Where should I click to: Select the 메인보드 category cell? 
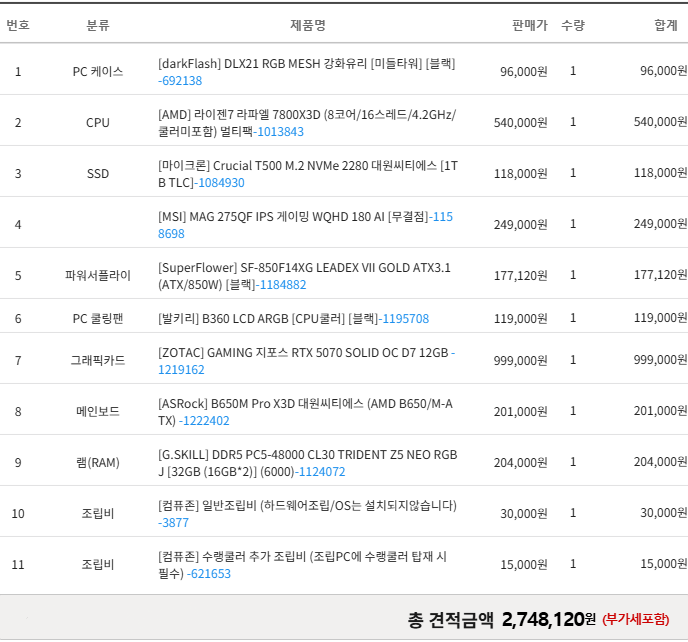pos(98,411)
